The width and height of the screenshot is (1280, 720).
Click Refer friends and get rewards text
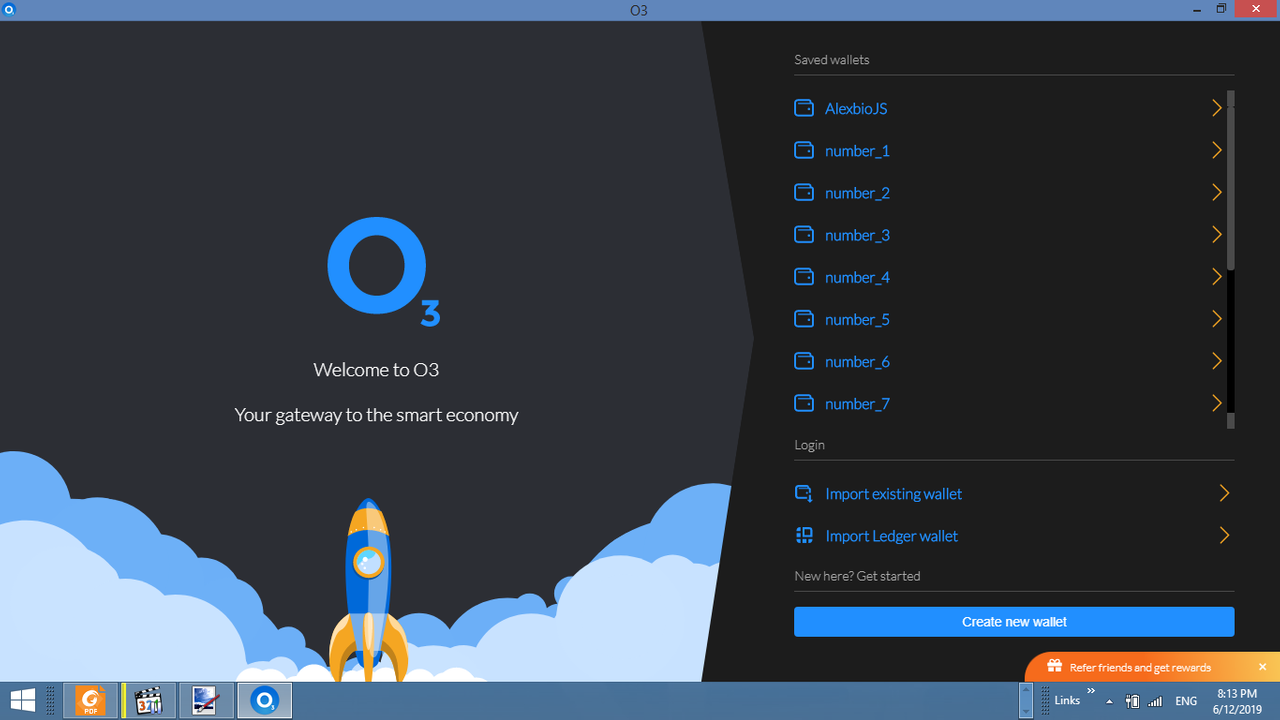click(1140, 667)
